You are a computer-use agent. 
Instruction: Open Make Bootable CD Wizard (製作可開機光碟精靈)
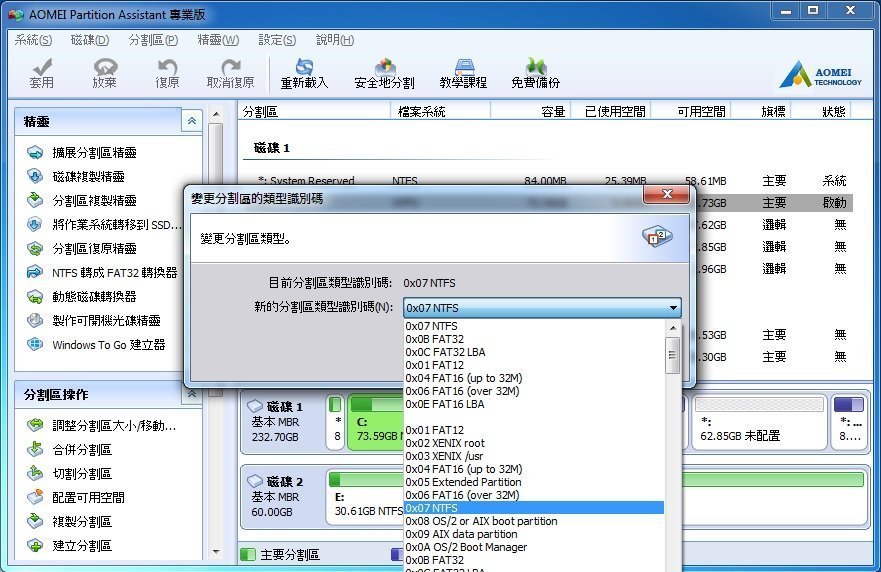pyautogui.click(x=106, y=320)
